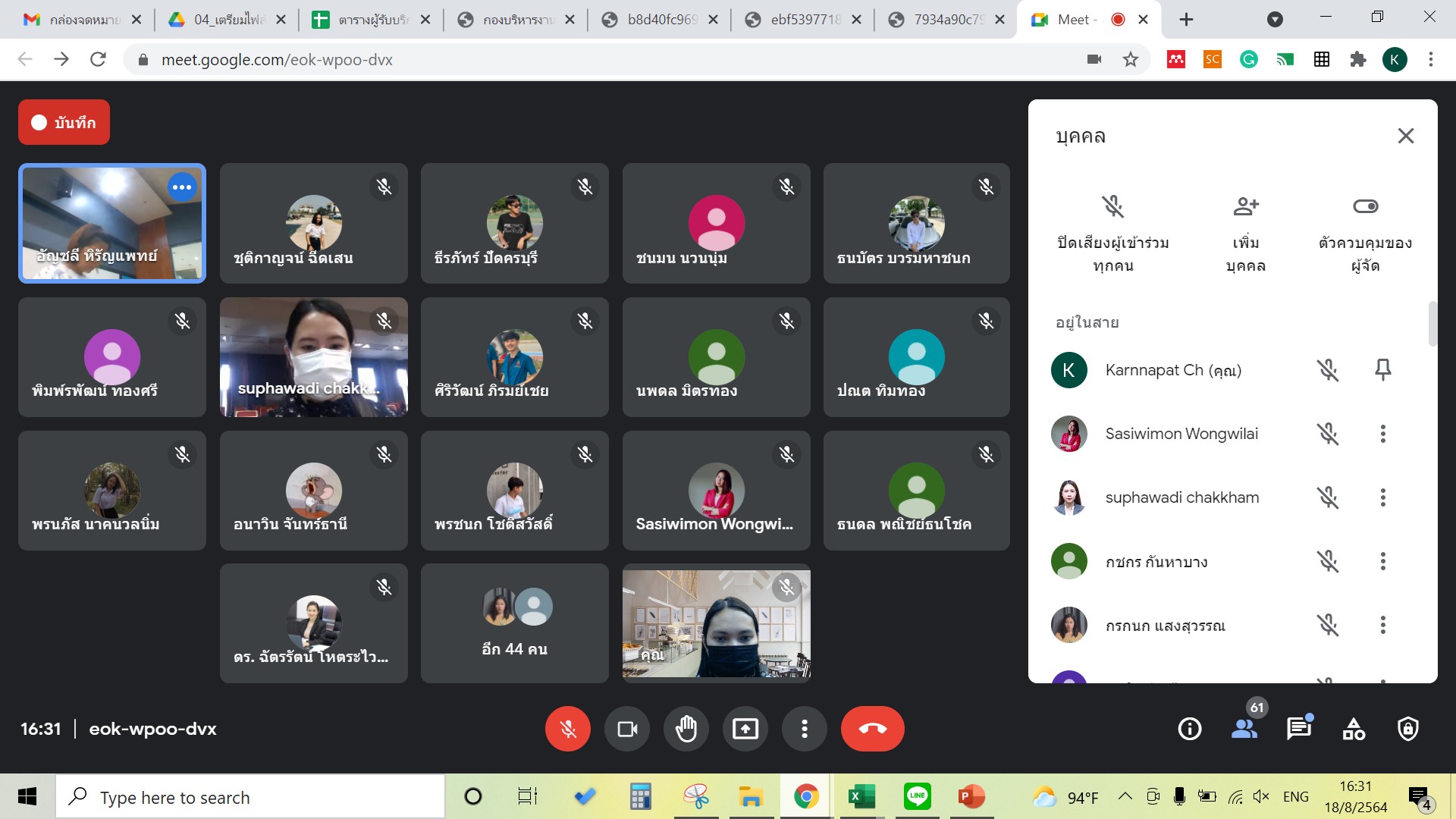1456x819 pixels.
Task: Open options for suphawadi chakkham in list
Action: pyautogui.click(x=1382, y=497)
